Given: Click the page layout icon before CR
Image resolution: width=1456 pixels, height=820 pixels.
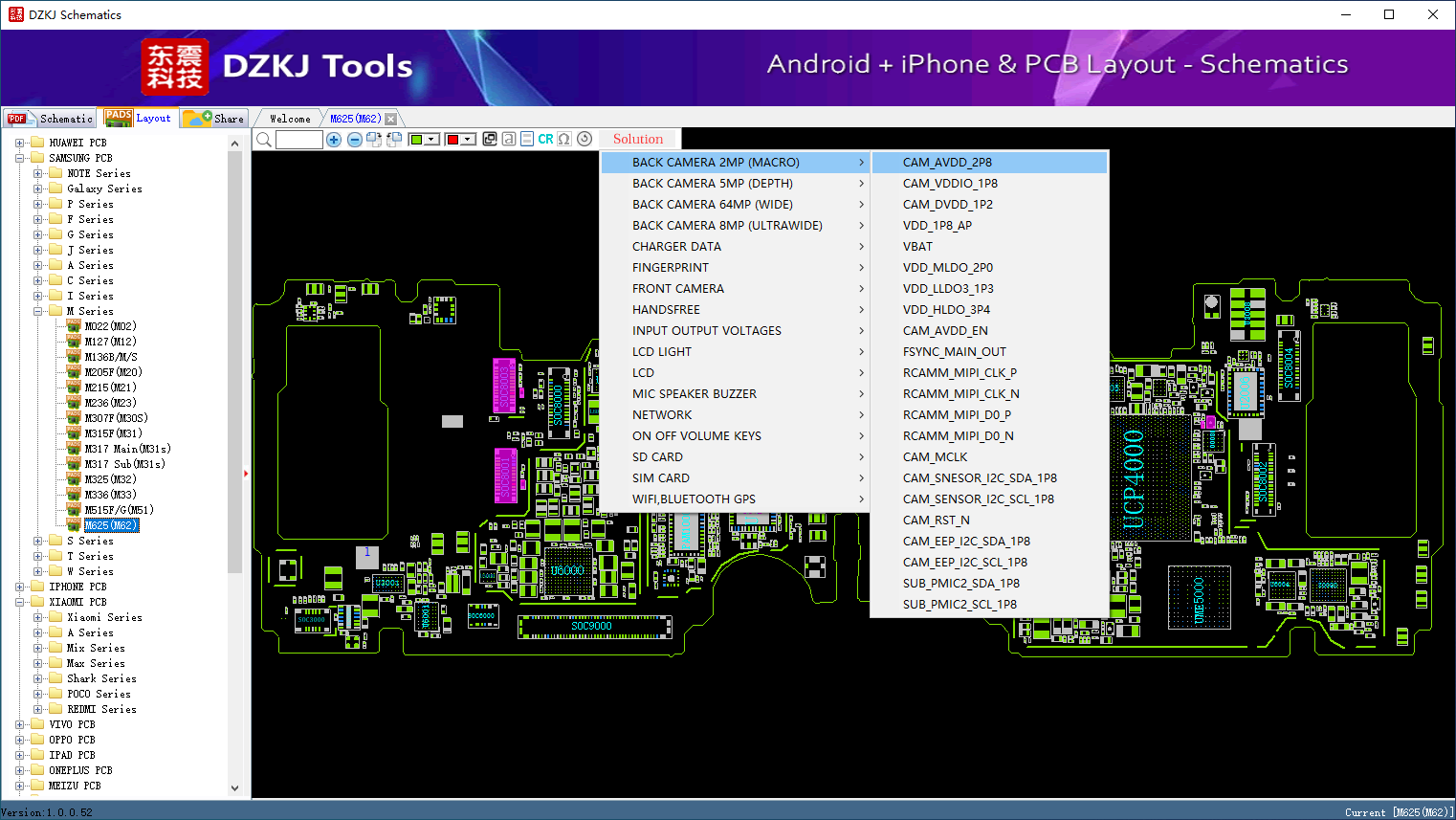Looking at the screenshot, I should (x=527, y=139).
